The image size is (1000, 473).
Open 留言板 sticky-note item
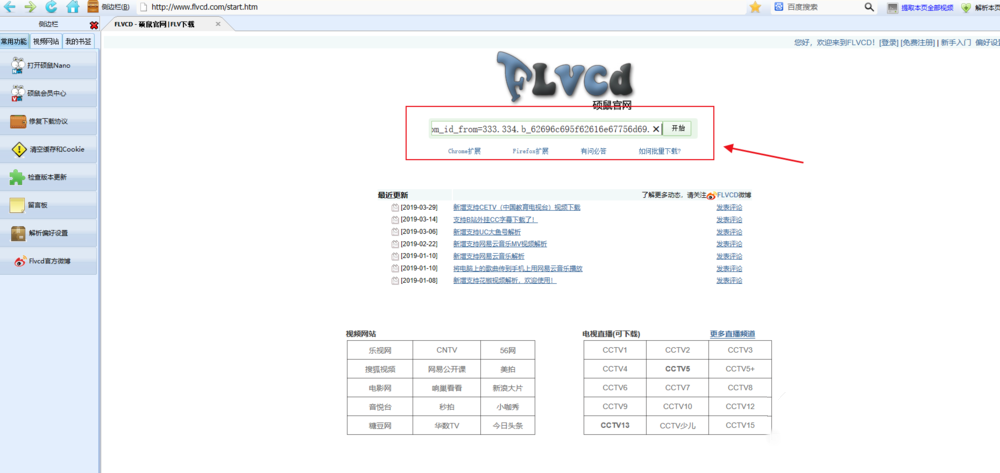click(48, 205)
